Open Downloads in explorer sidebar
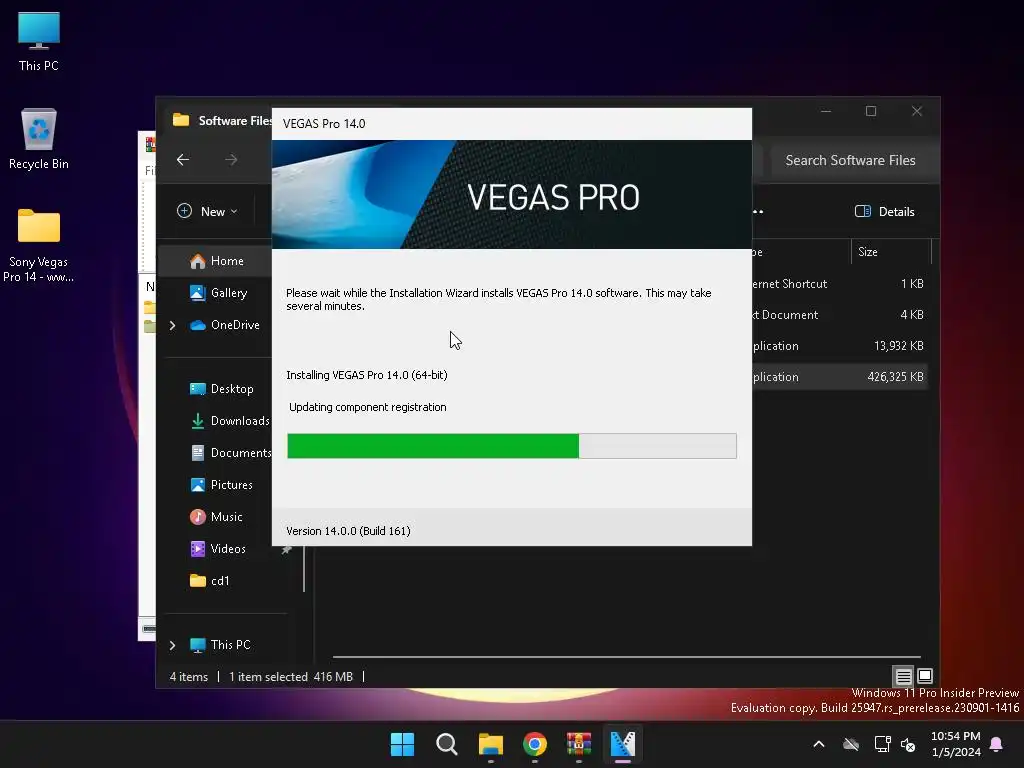1024x768 pixels. pyautogui.click(x=230, y=421)
